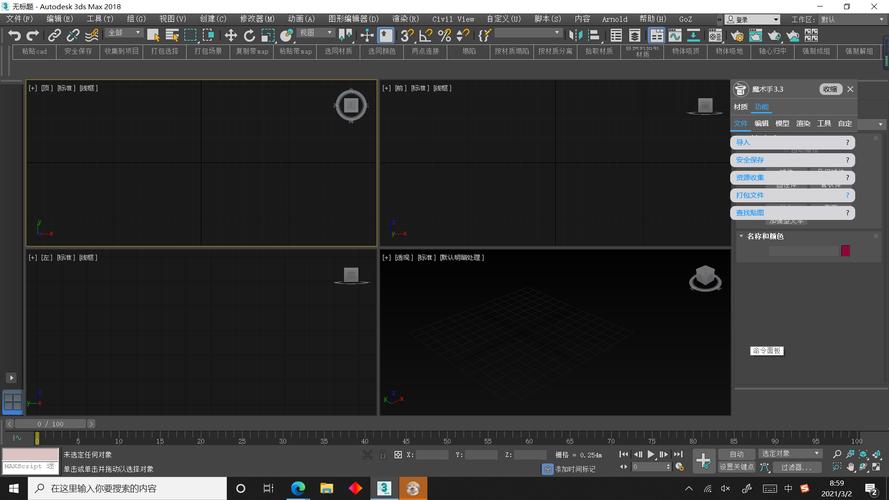Toggle the selection lock icon in status bar
Screen dimensions: 889x500
pos(382,455)
